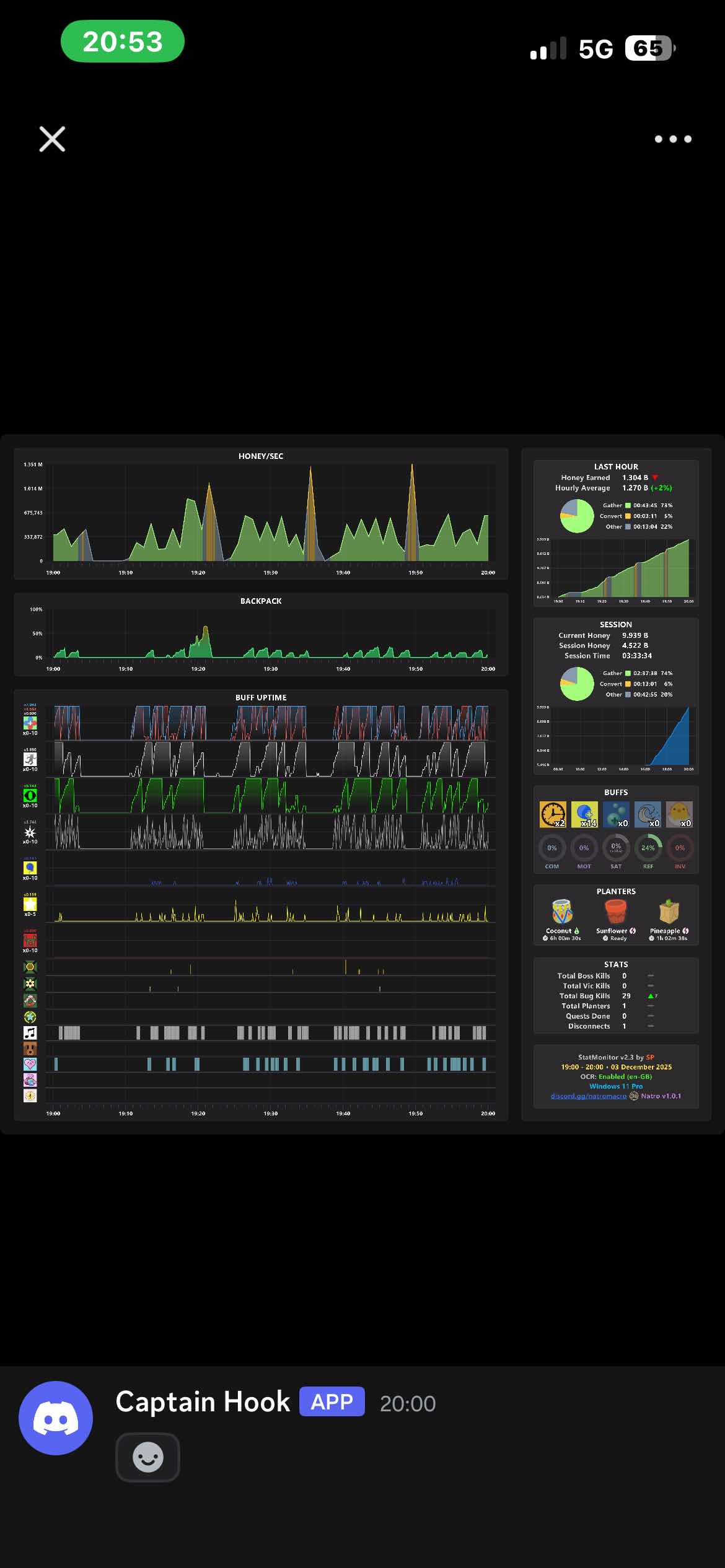Viewport: 725px width, 1568px height.
Task: Close the image viewer with the X
Action: click(52, 139)
